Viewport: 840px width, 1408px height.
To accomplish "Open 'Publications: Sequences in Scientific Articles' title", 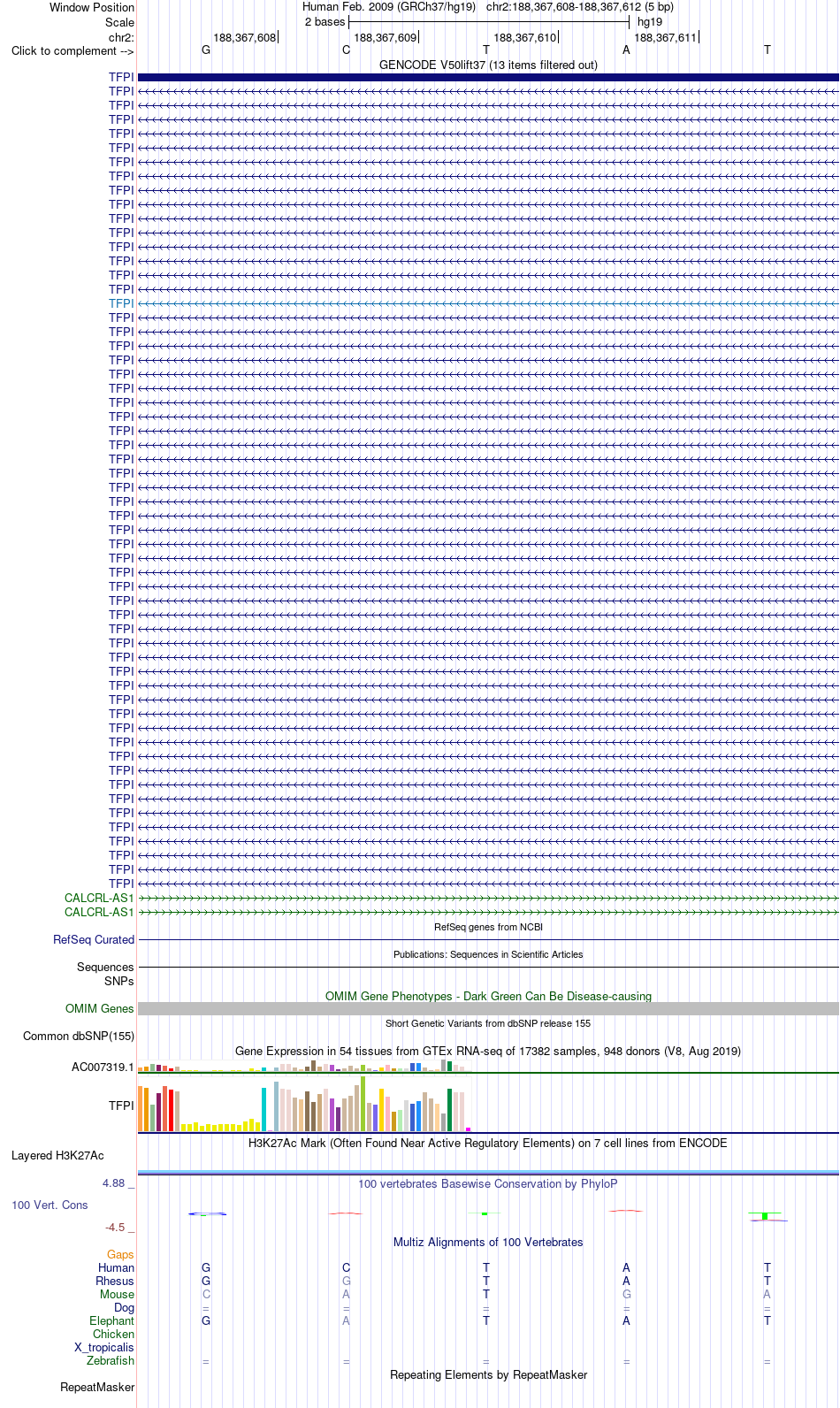I will [488, 954].
